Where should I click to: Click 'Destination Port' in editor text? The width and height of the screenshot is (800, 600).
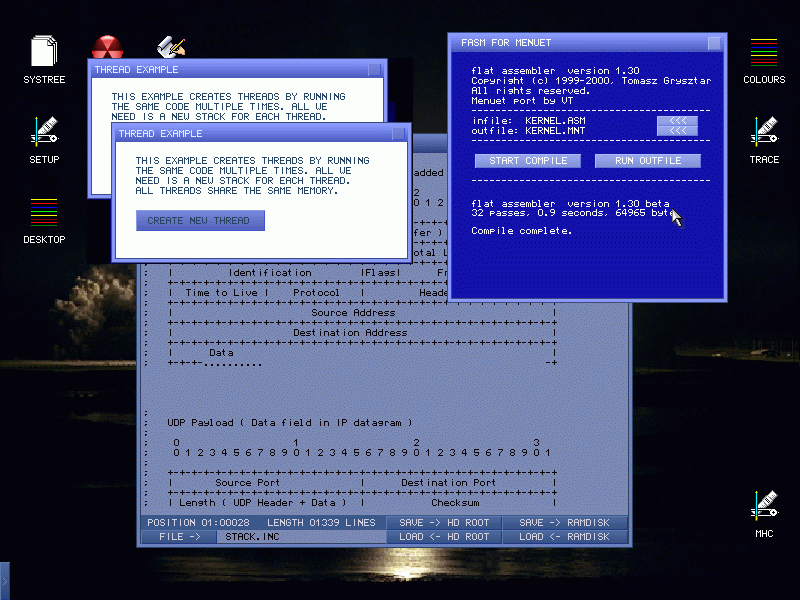pyautogui.click(x=448, y=483)
